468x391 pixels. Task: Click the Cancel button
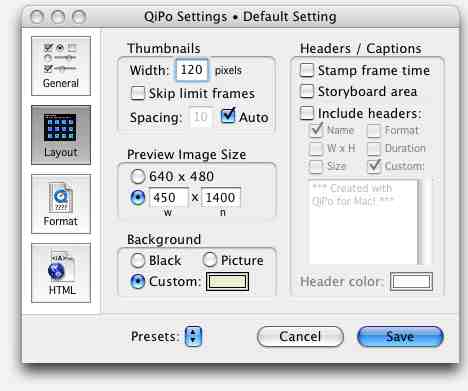[300, 336]
